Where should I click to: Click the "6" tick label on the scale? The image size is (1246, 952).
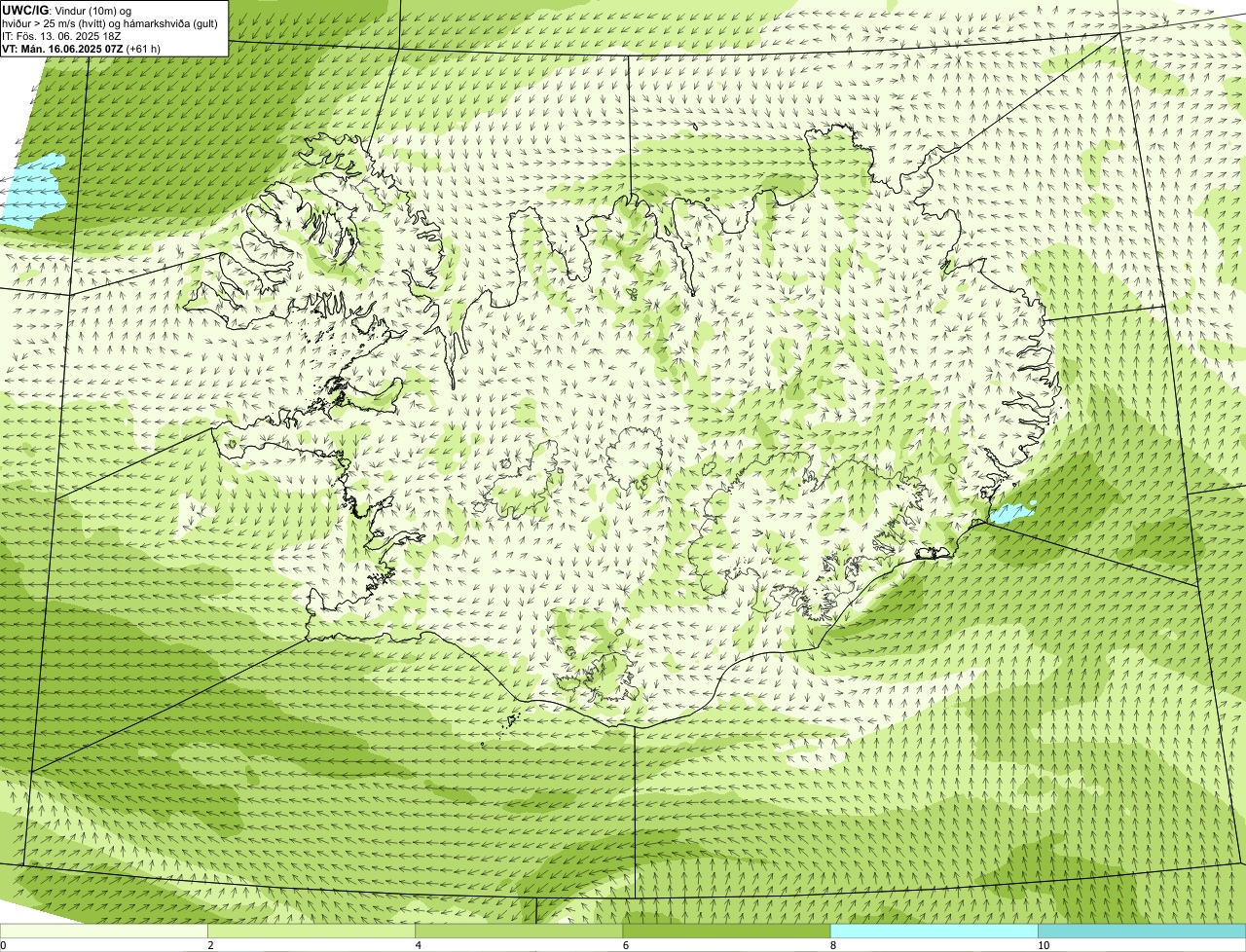pos(626,945)
